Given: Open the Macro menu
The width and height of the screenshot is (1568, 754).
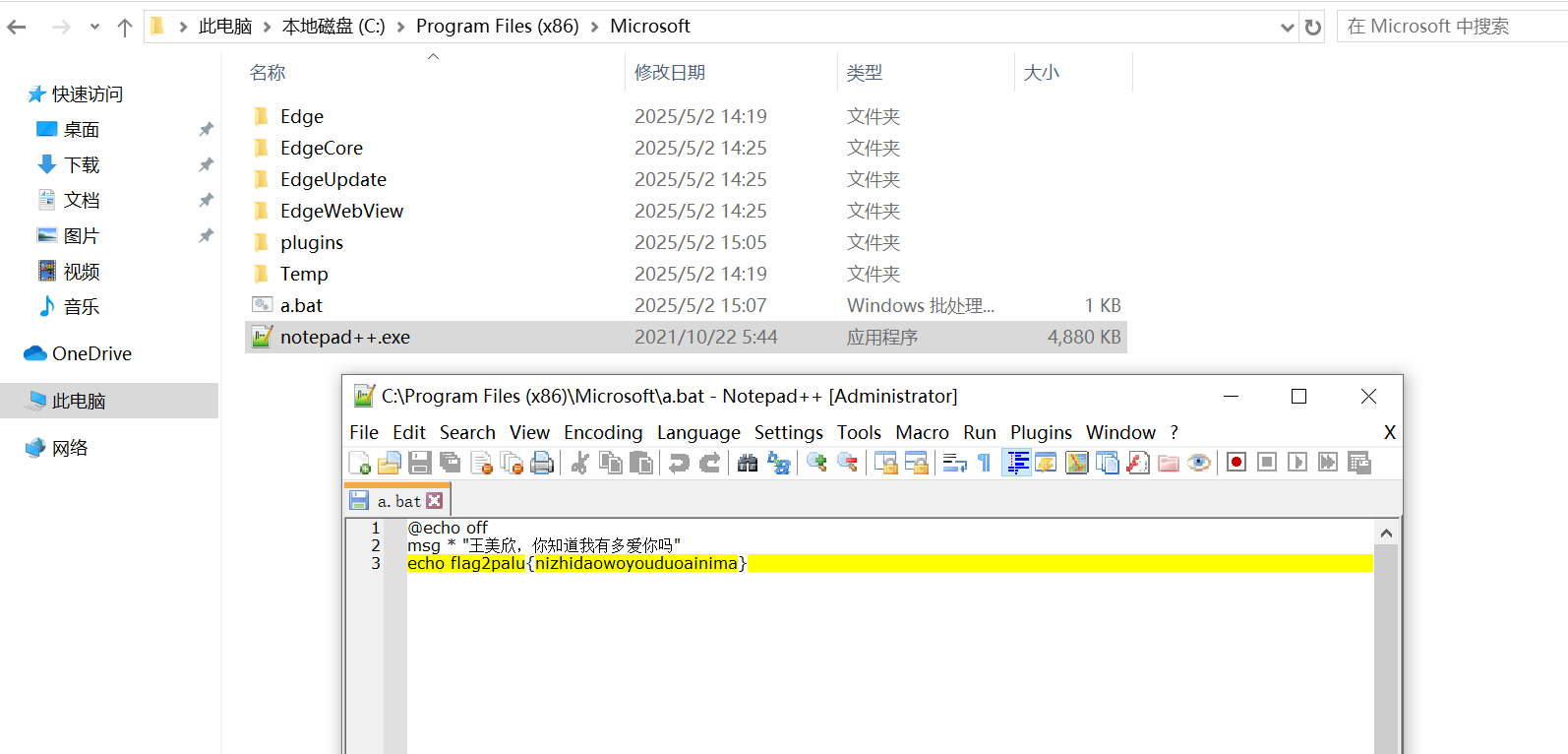Looking at the screenshot, I should (x=922, y=432).
